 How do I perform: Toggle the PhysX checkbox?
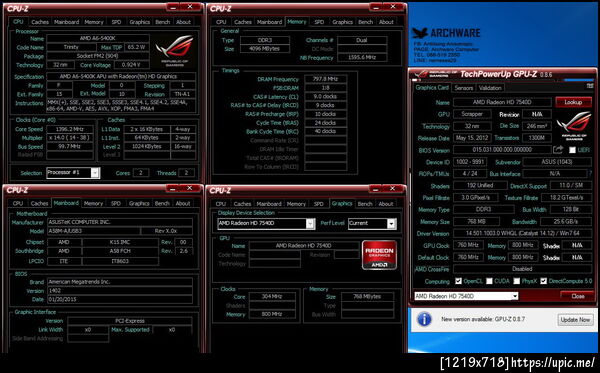tap(517, 281)
